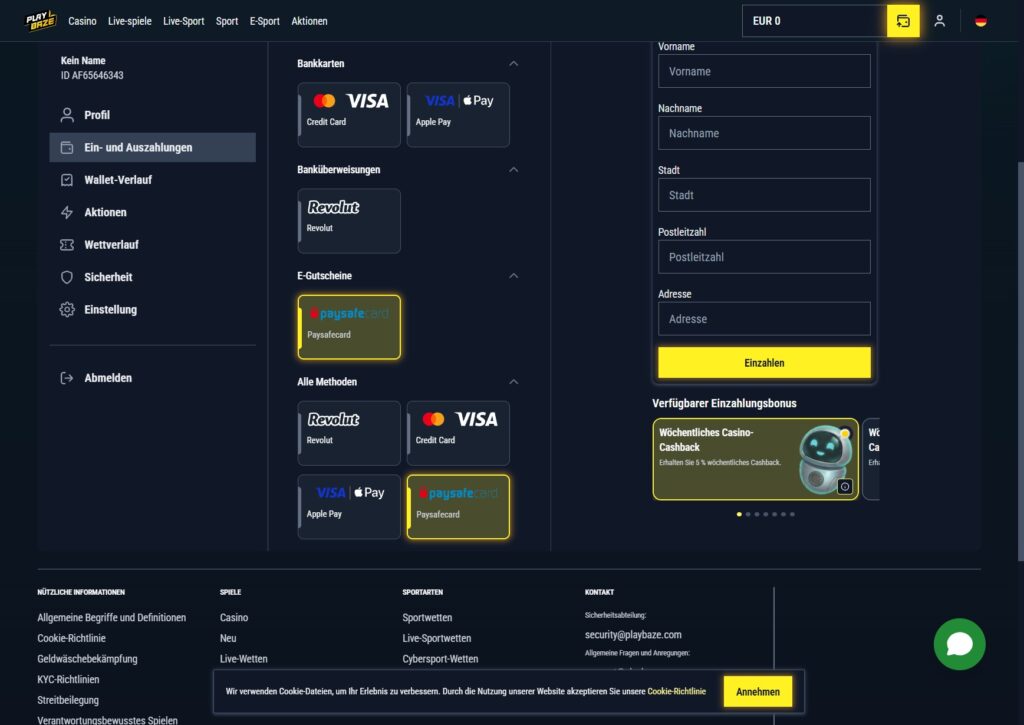1024x725 pixels.
Task: Open Ein- und Auszahlungen in sidebar
Action: [x=153, y=148]
